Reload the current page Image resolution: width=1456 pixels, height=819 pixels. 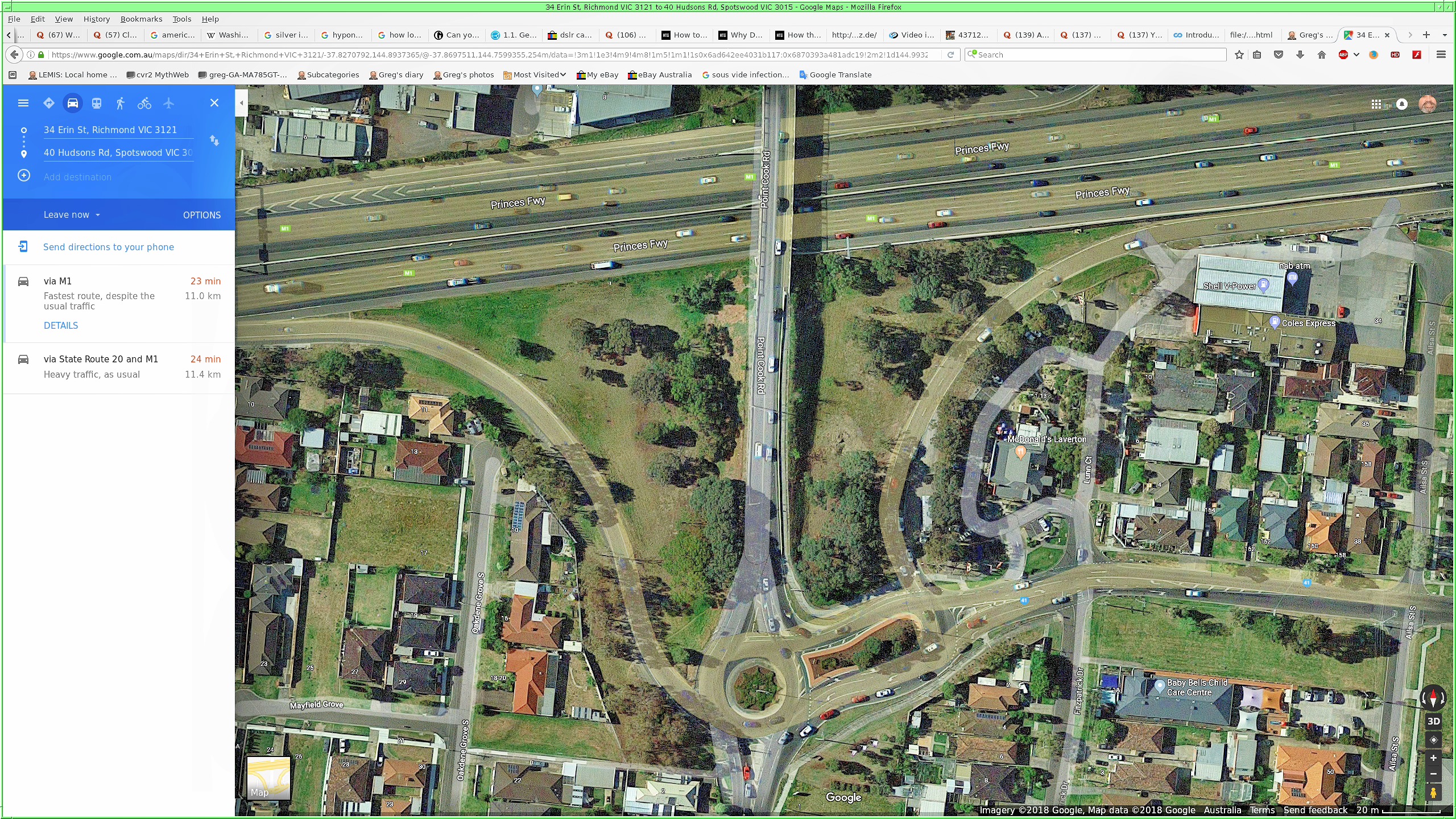pyautogui.click(x=950, y=55)
